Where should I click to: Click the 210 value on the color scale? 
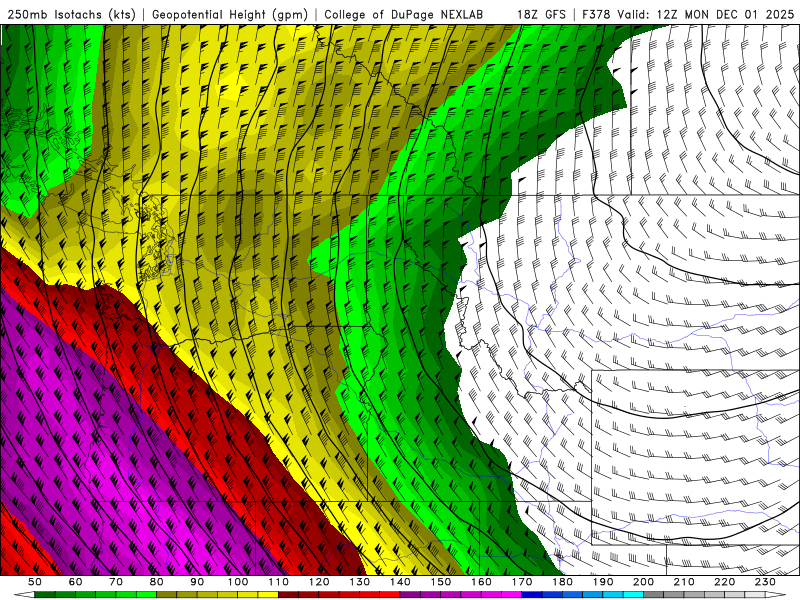click(x=685, y=582)
